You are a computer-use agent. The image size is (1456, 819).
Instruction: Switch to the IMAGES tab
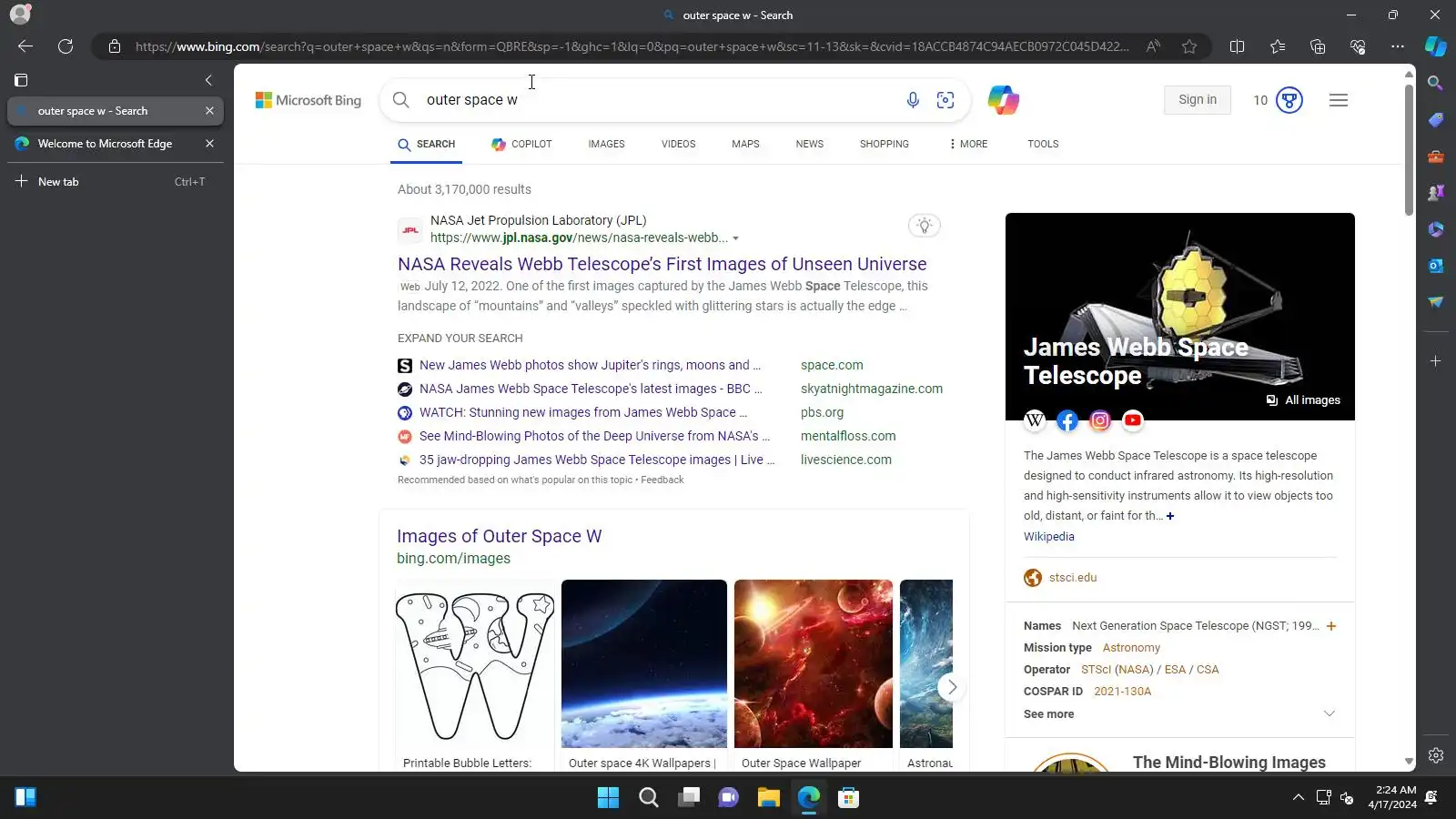coord(606,144)
